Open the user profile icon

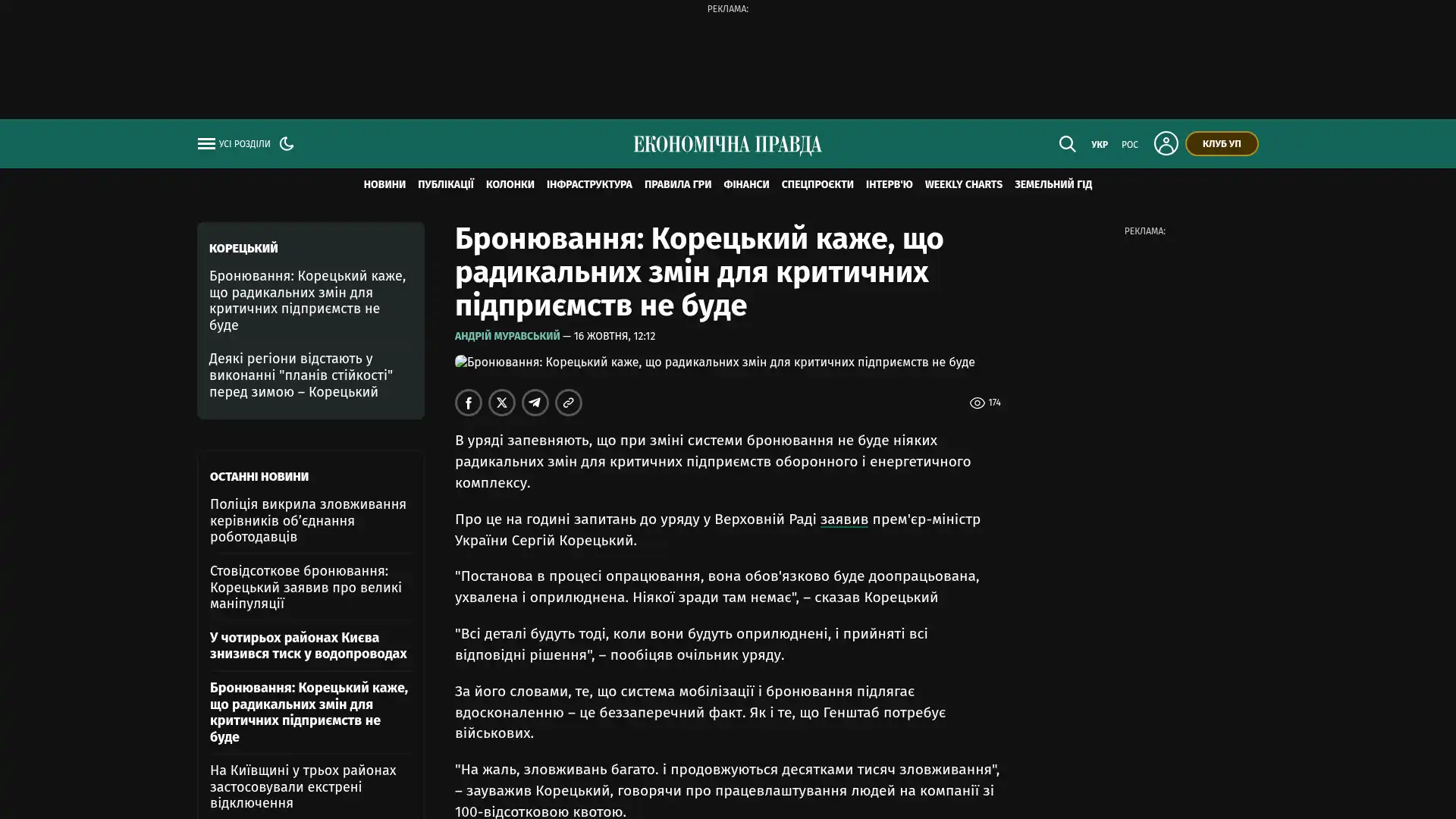1166,143
